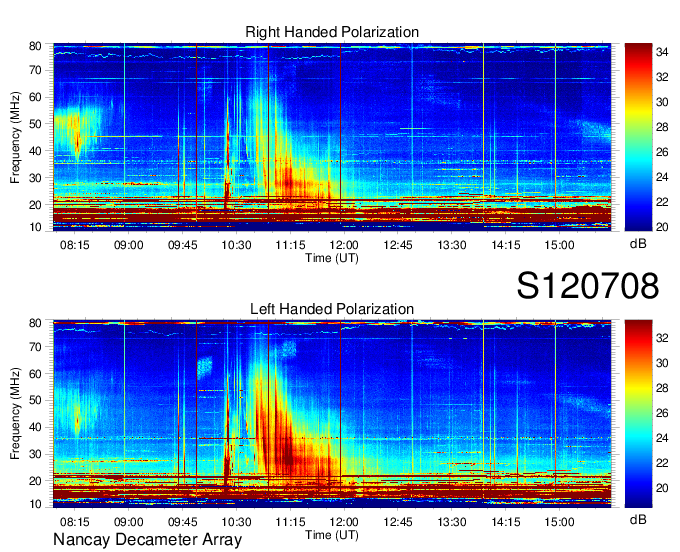The height and width of the screenshot is (552, 680).
Task: Click the 'Left Handed Polarization' title
Action: (x=332, y=309)
